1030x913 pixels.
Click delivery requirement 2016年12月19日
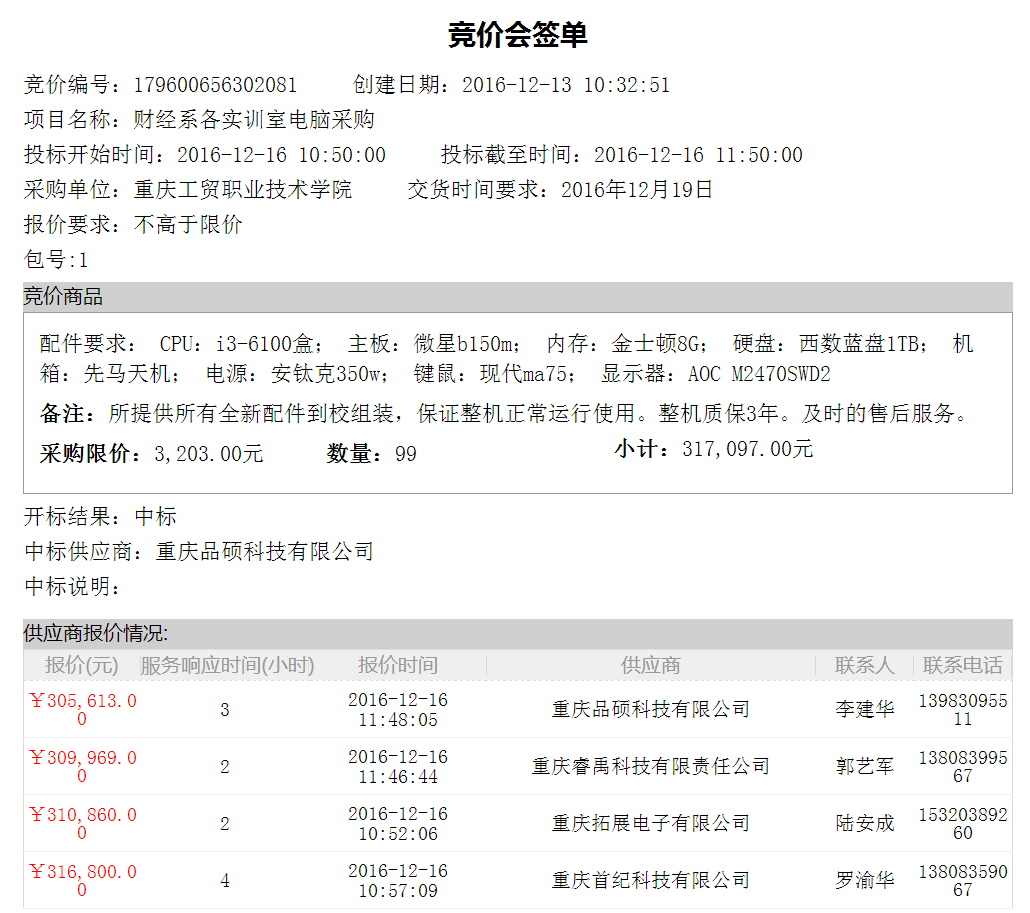(x=637, y=190)
